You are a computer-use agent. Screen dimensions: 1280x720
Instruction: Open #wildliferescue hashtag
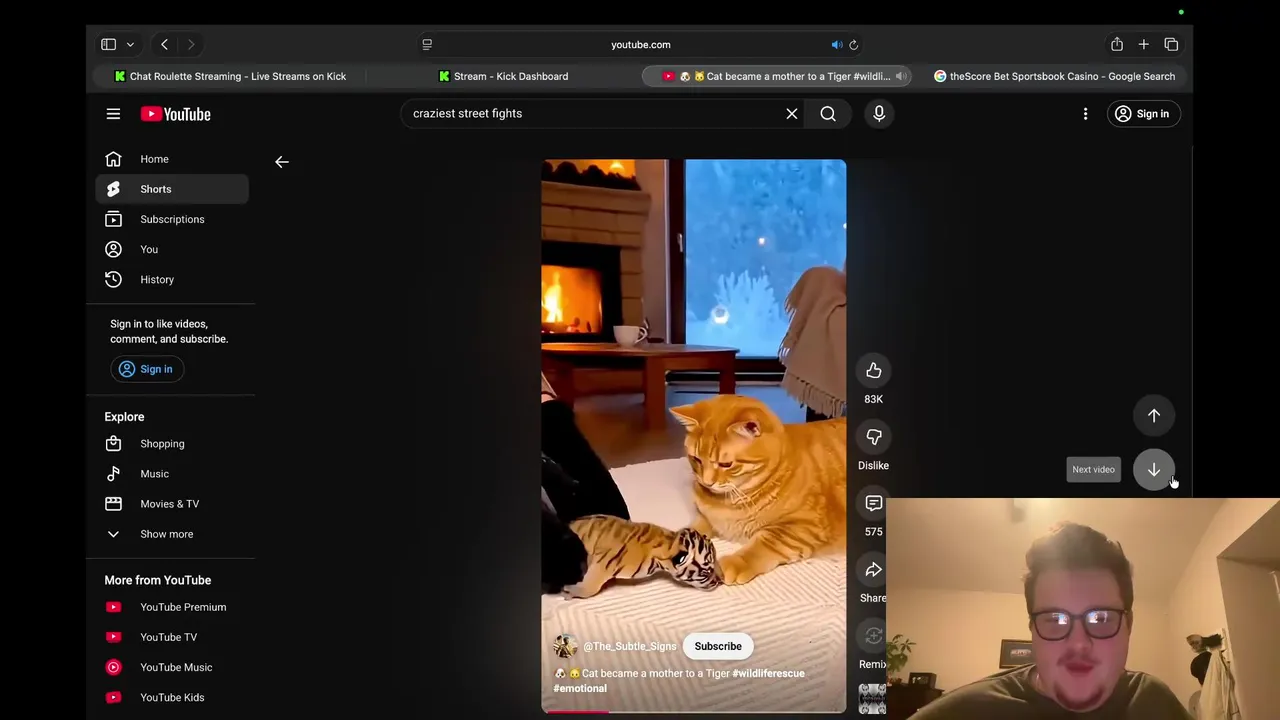click(768, 674)
